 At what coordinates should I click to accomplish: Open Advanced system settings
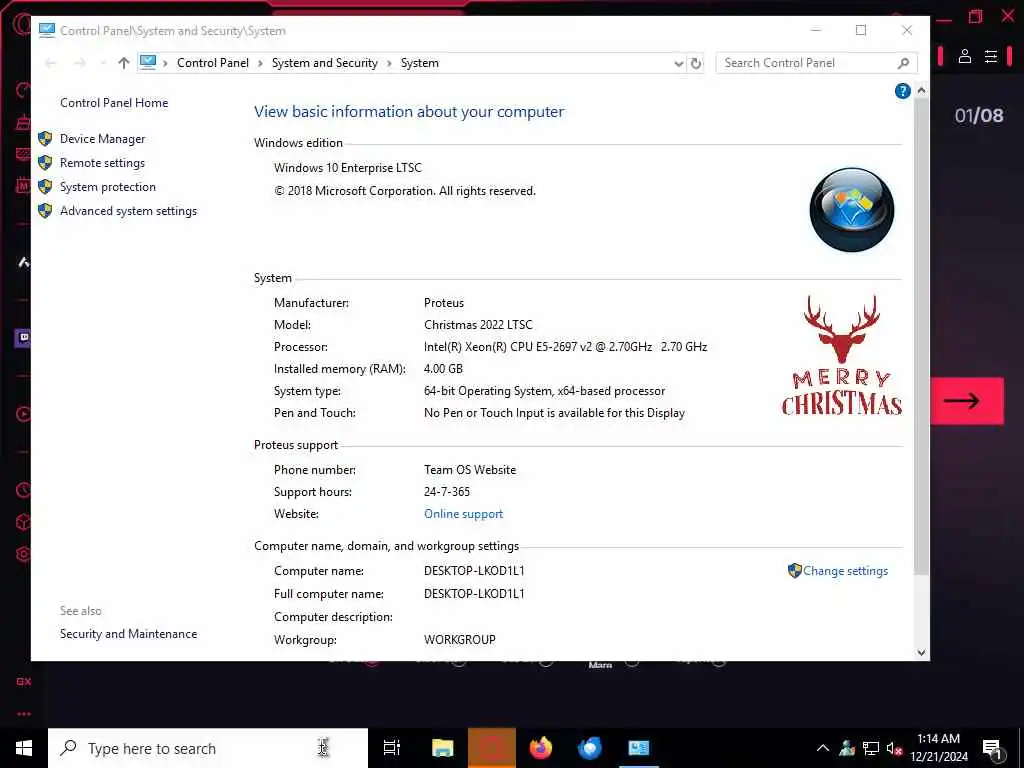pos(129,211)
